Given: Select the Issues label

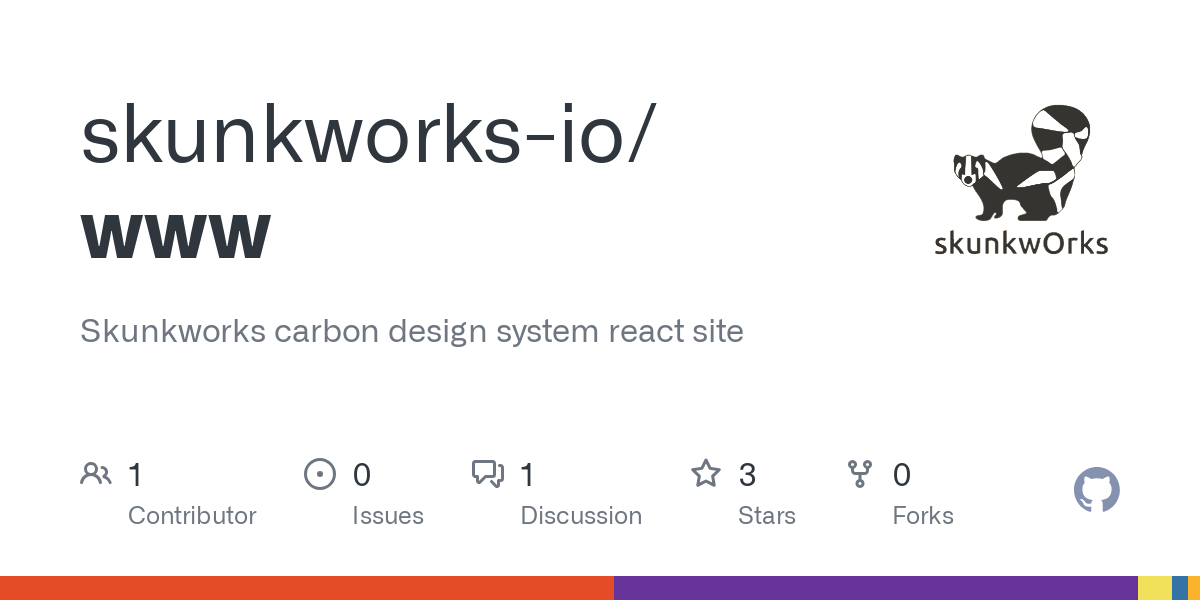Looking at the screenshot, I should (x=387, y=516).
